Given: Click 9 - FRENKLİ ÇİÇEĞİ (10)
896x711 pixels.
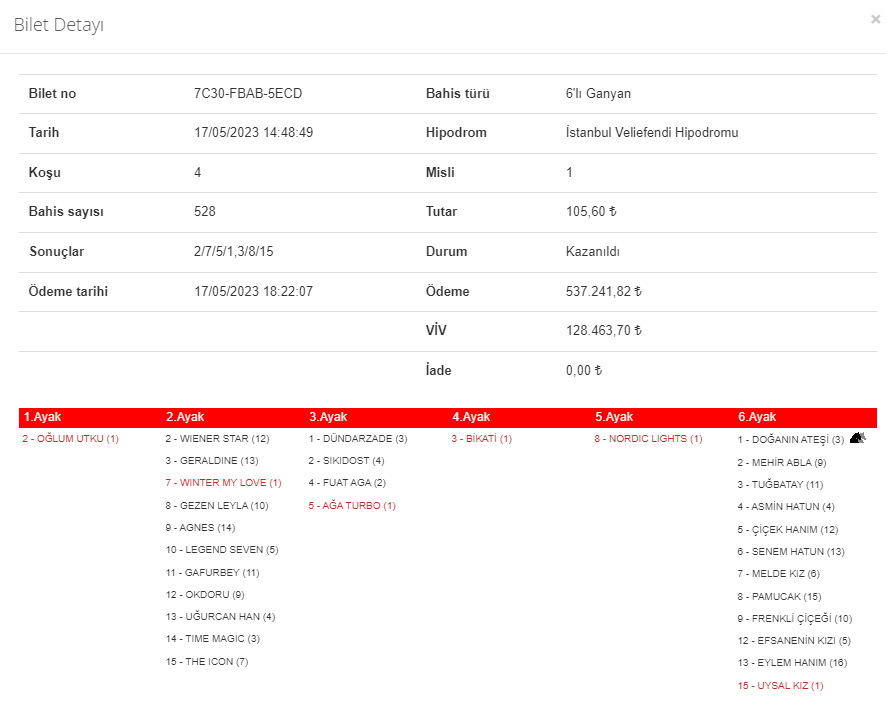Looking at the screenshot, I should pyautogui.click(x=795, y=619).
